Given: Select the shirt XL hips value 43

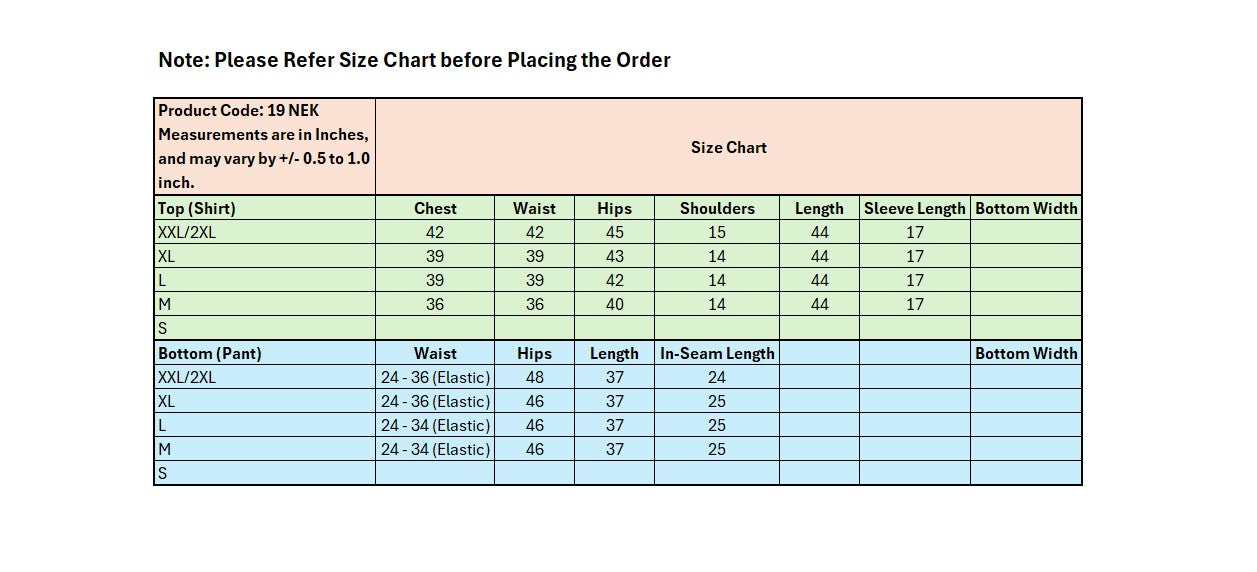Looking at the screenshot, I should 614,256.
